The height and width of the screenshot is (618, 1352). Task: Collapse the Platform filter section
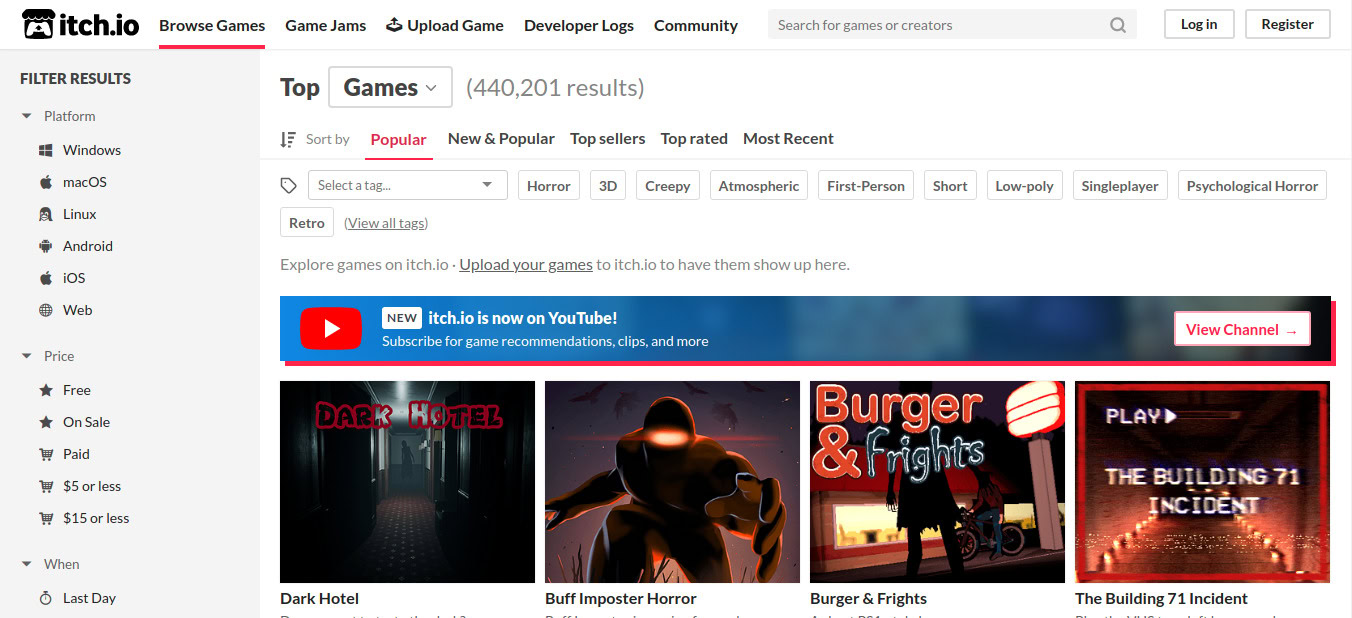(27, 116)
